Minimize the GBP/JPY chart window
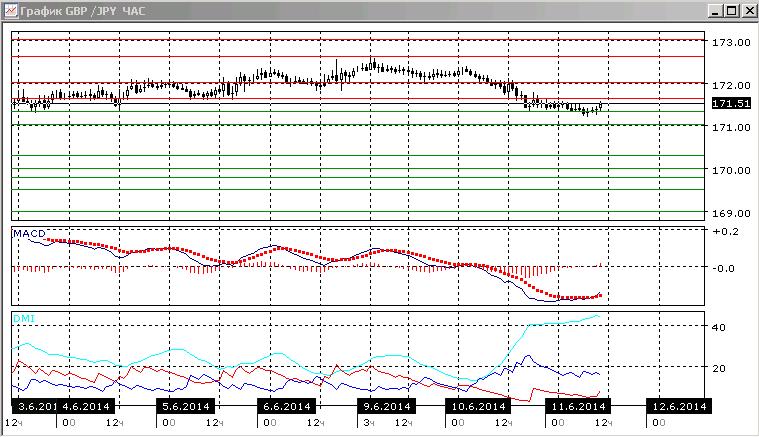The height and width of the screenshot is (437, 759). pos(715,11)
